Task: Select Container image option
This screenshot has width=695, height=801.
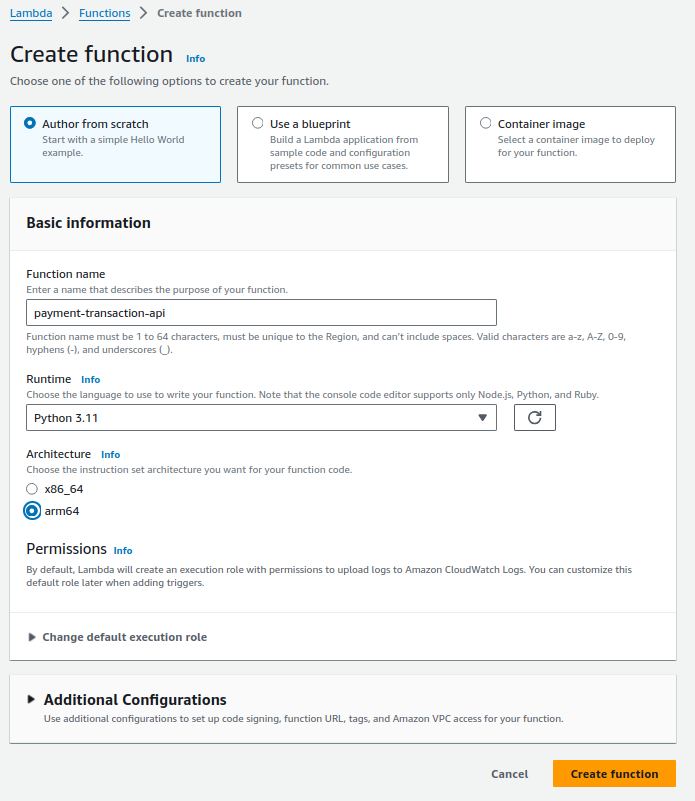Action: click(486, 123)
